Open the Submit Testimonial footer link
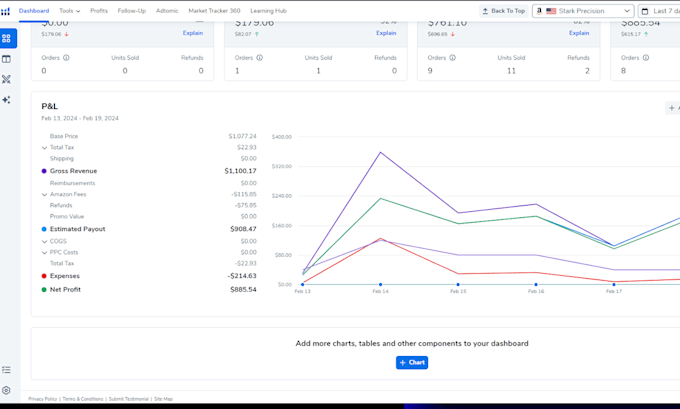Screen dimensions: 680x409 coord(128,399)
